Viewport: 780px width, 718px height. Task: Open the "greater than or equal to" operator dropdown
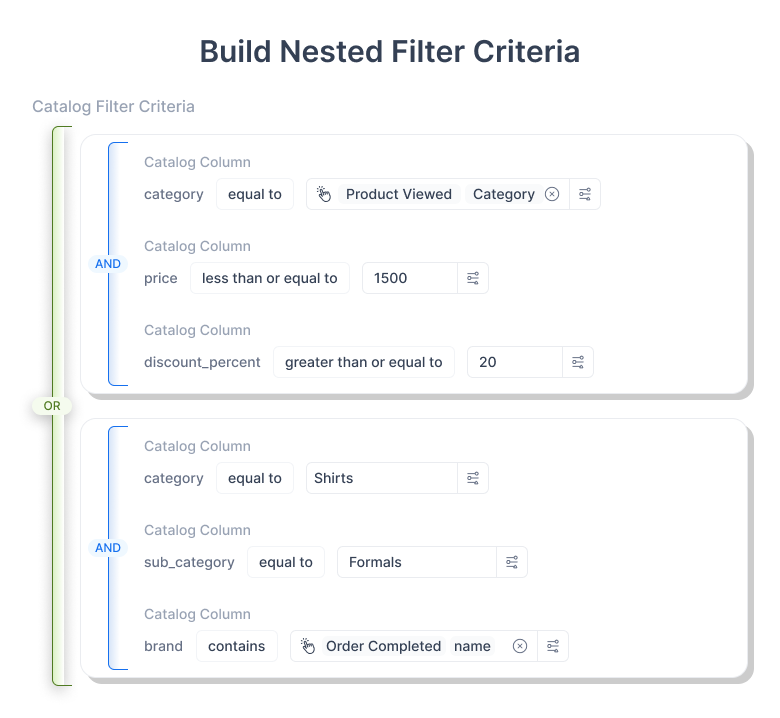(364, 362)
